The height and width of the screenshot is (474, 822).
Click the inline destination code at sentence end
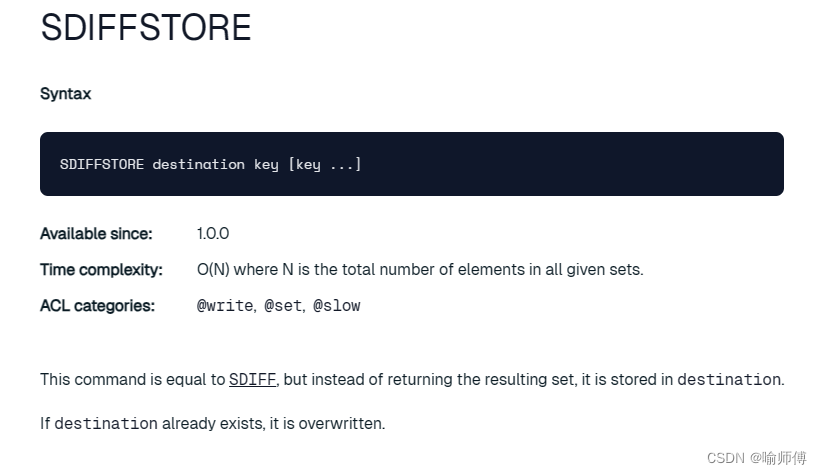click(x=729, y=379)
